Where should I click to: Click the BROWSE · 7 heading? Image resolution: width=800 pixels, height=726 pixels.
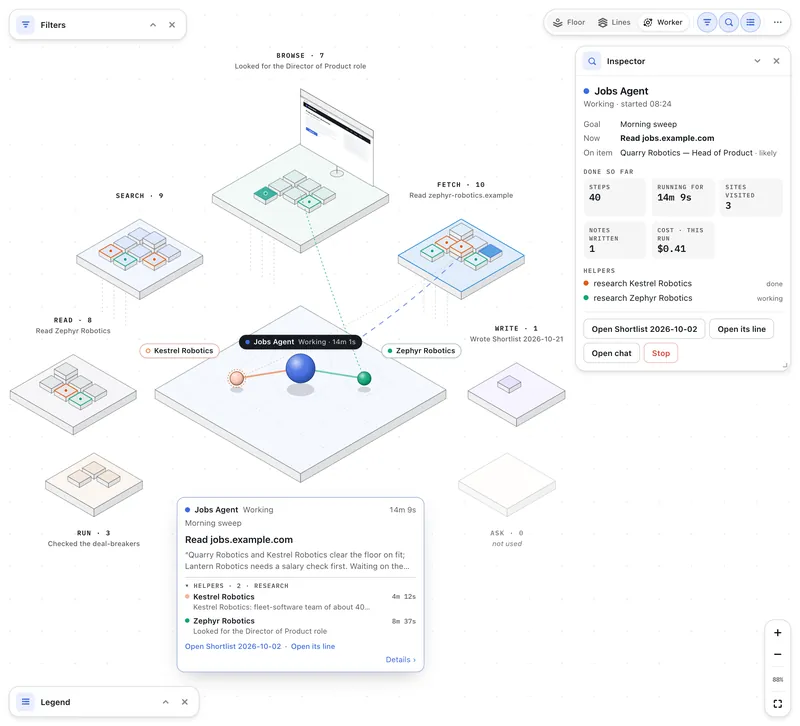(x=300, y=55)
